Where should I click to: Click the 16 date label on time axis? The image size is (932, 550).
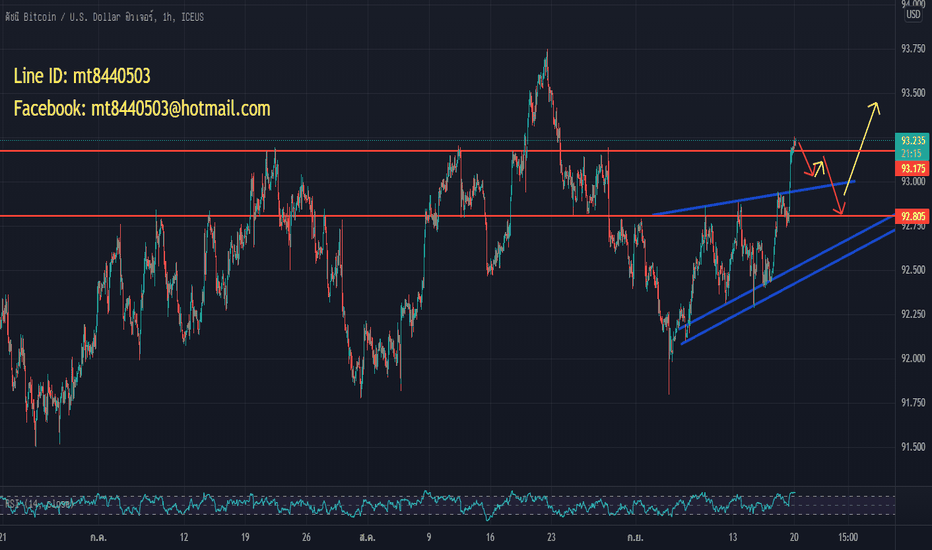point(490,537)
